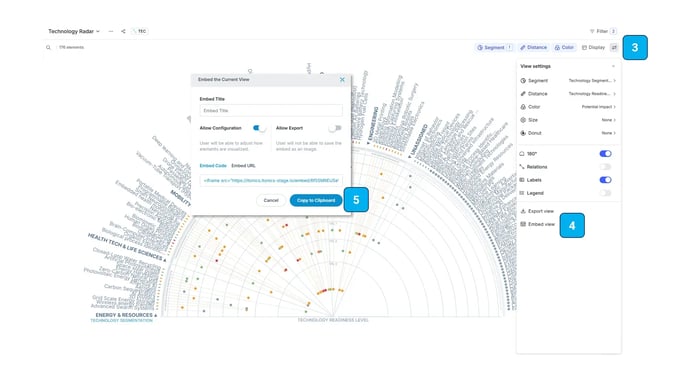Open the Color row Potential Impact setting

point(568,107)
